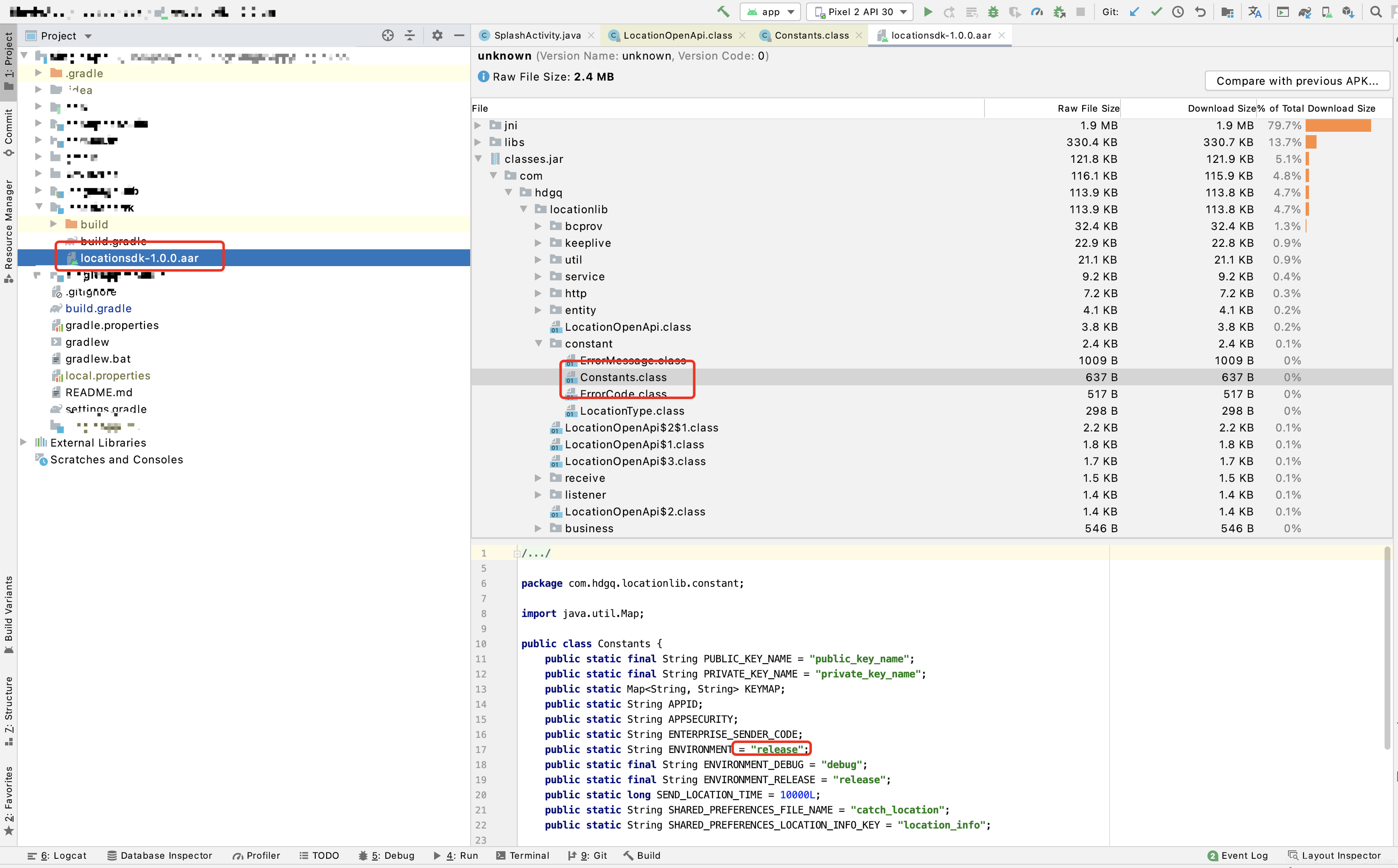Click Collapse All icon in Project panel
The height and width of the screenshot is (868, 1398).
410,36
